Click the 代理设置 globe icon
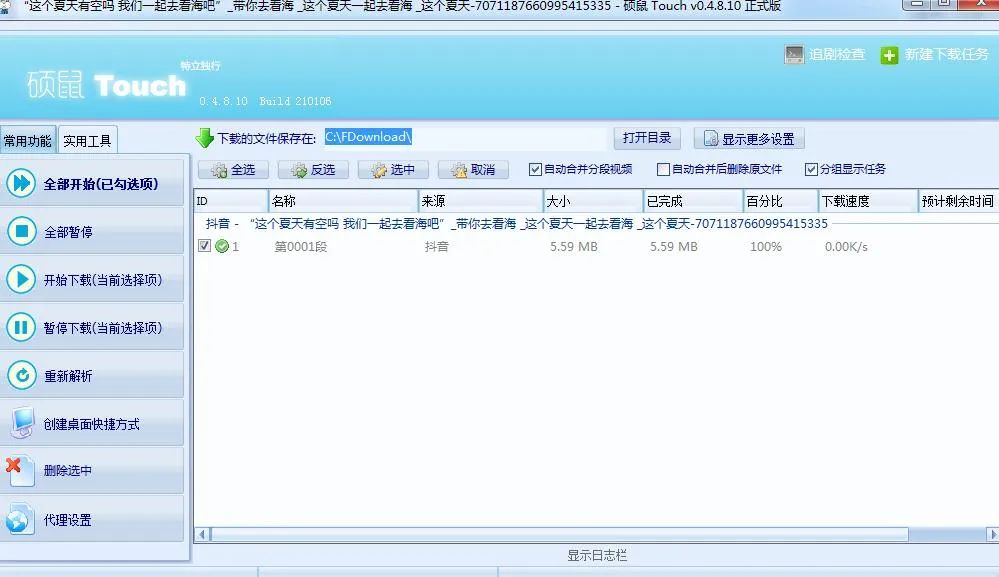This screenshot has height=577, width=999. coord(20,519)
